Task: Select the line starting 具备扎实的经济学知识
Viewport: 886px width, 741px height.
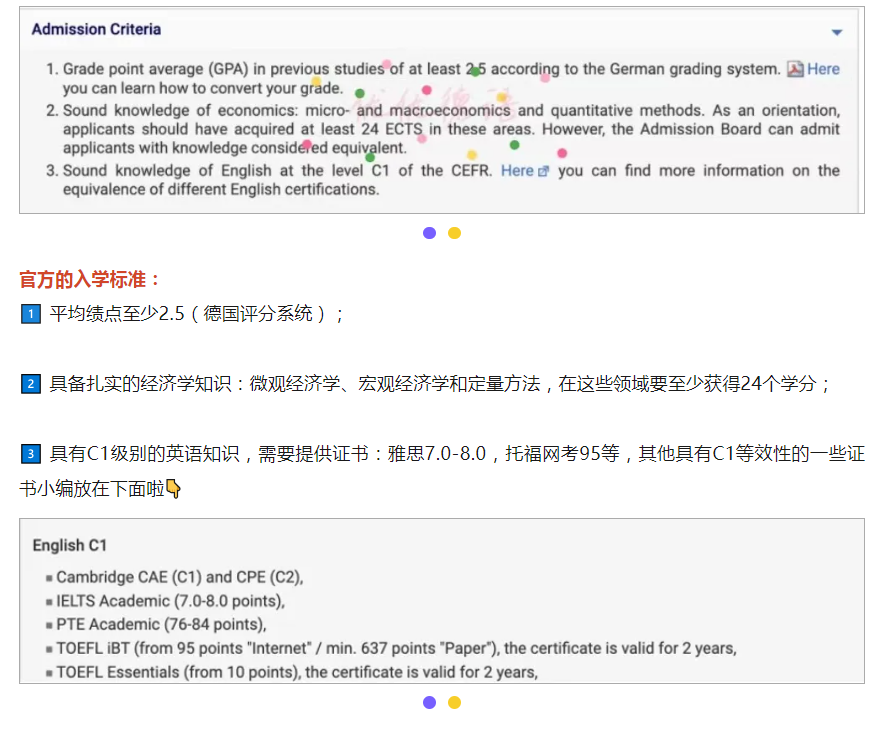Action: coord(440,384)
